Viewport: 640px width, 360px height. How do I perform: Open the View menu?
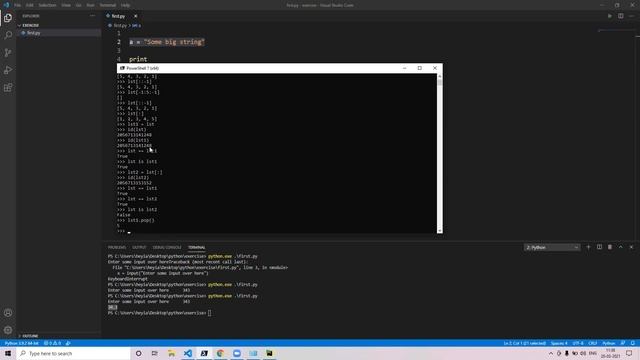pos(66,5)
